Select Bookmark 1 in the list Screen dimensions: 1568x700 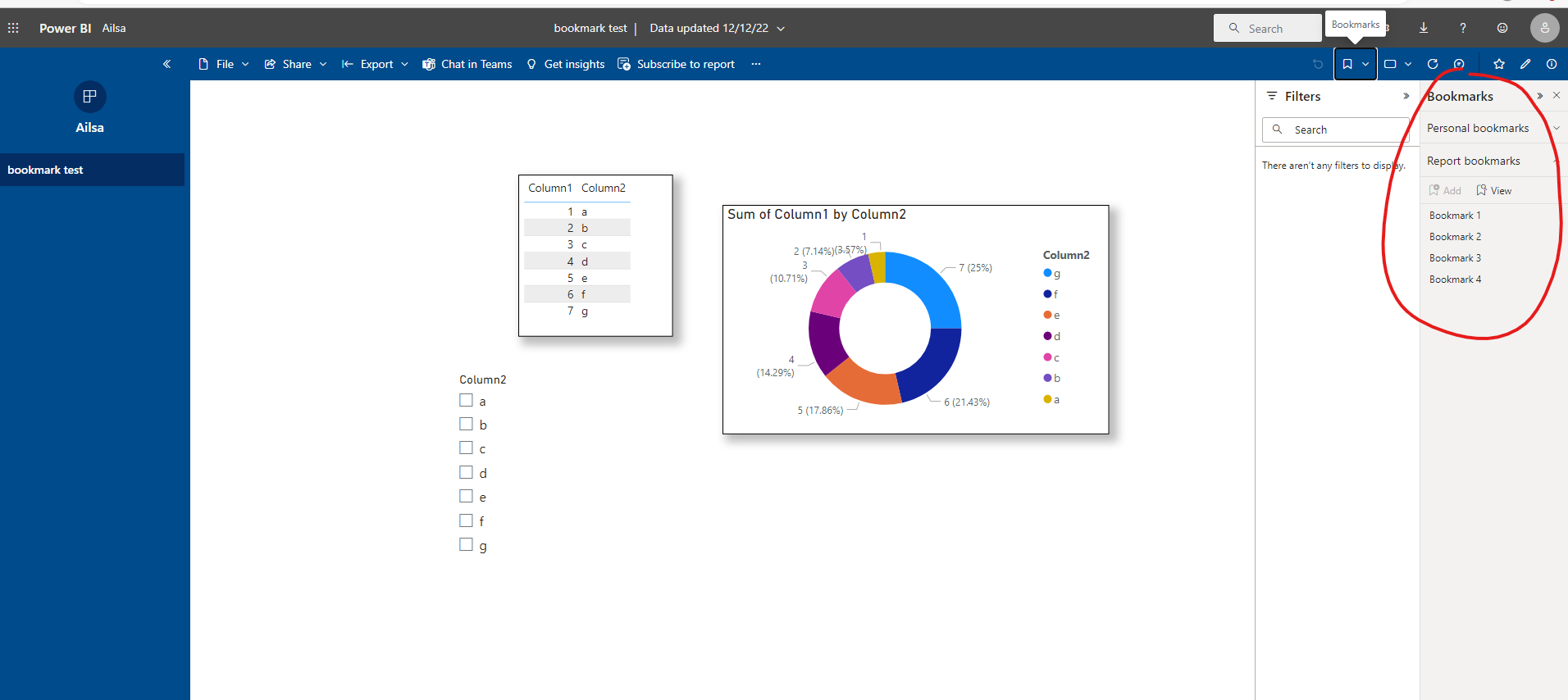pos(1455,216)
